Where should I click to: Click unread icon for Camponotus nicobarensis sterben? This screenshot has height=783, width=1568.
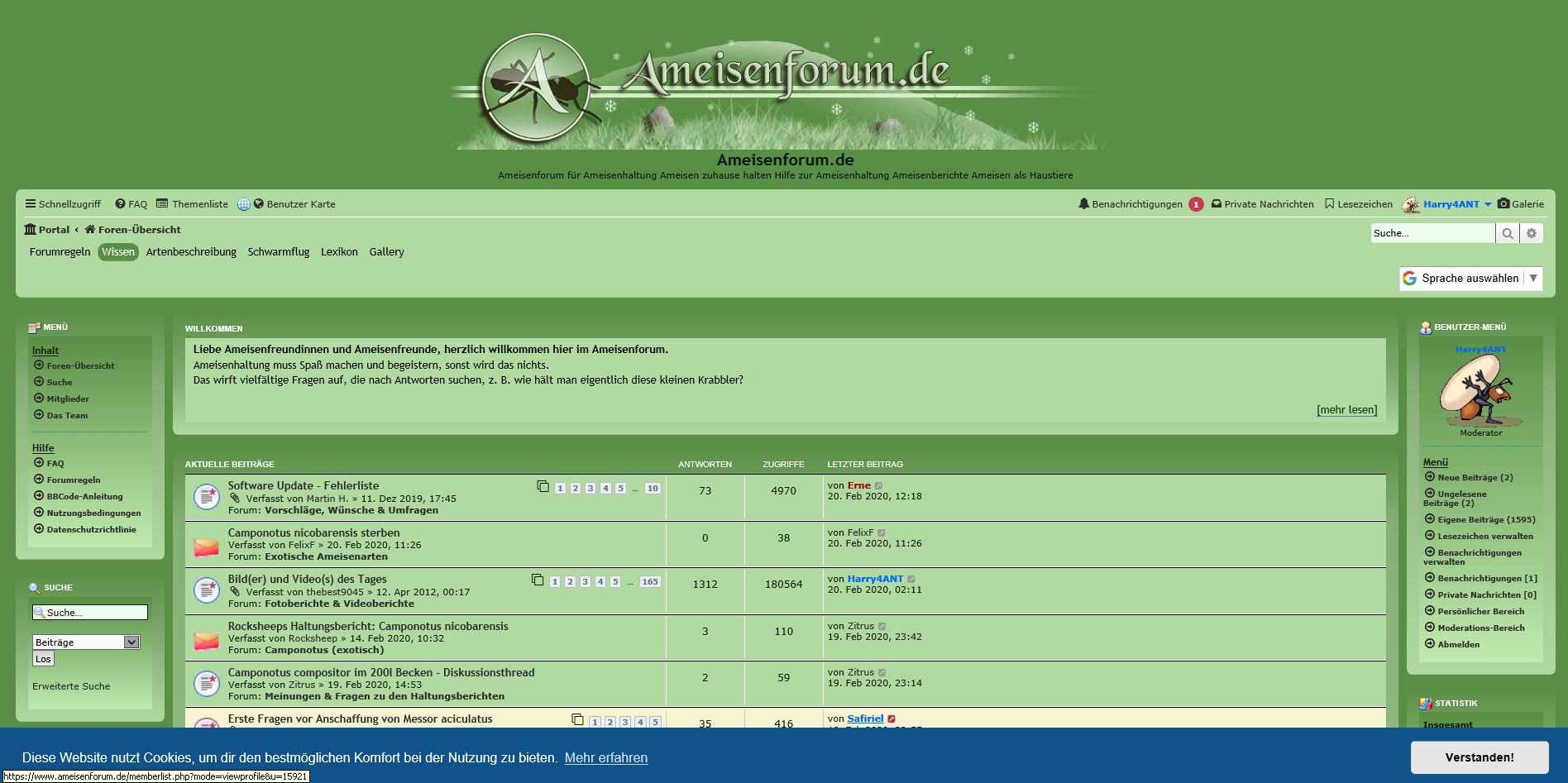pyautogui.click(x=206, y=544)
